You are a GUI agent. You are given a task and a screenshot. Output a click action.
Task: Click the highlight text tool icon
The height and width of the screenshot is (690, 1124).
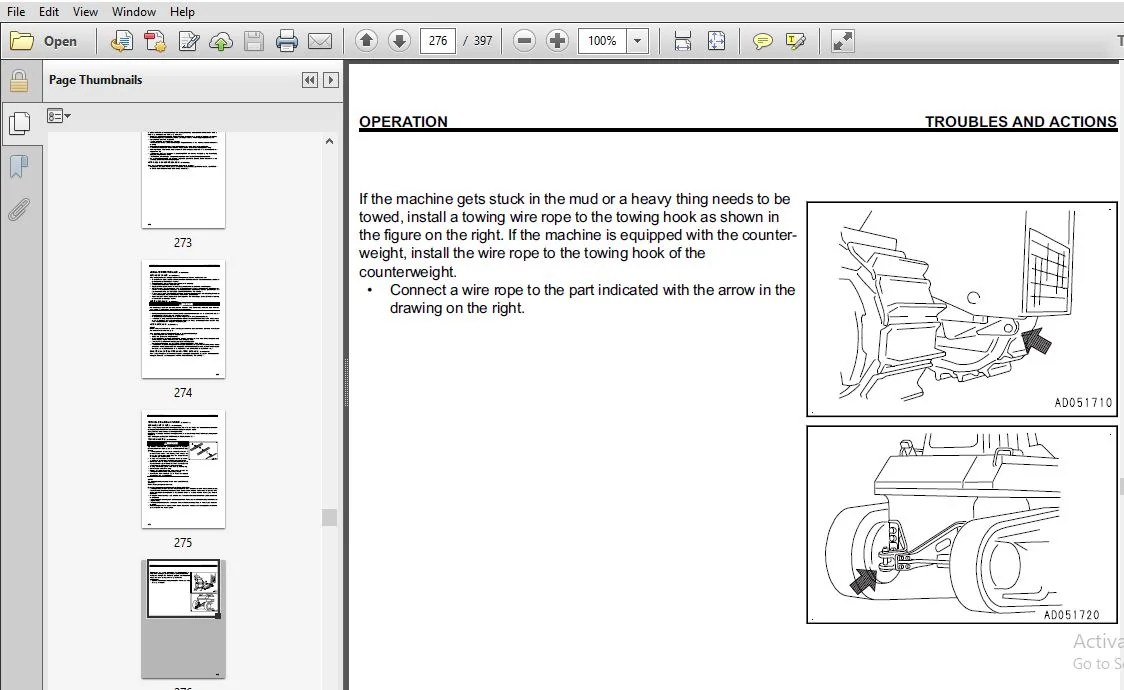796,41
